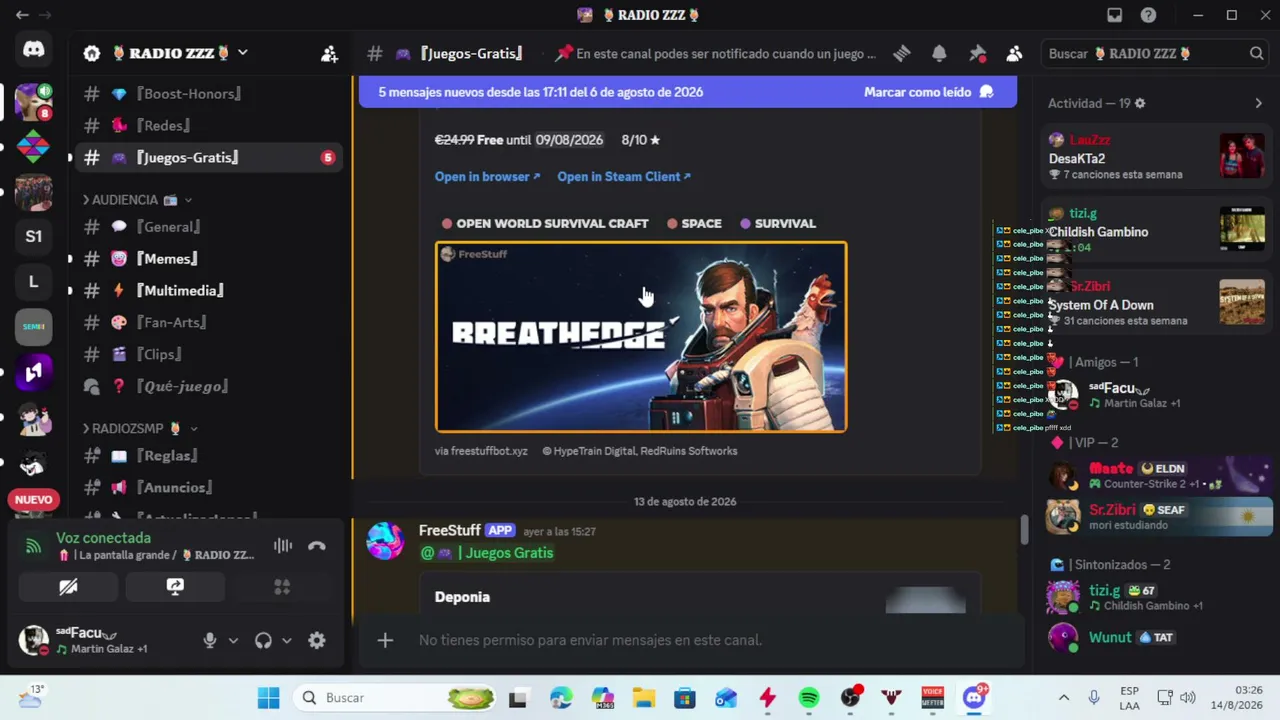
Task: Select the Juegos-Gratis channel
Action: (x=208, y=158)
